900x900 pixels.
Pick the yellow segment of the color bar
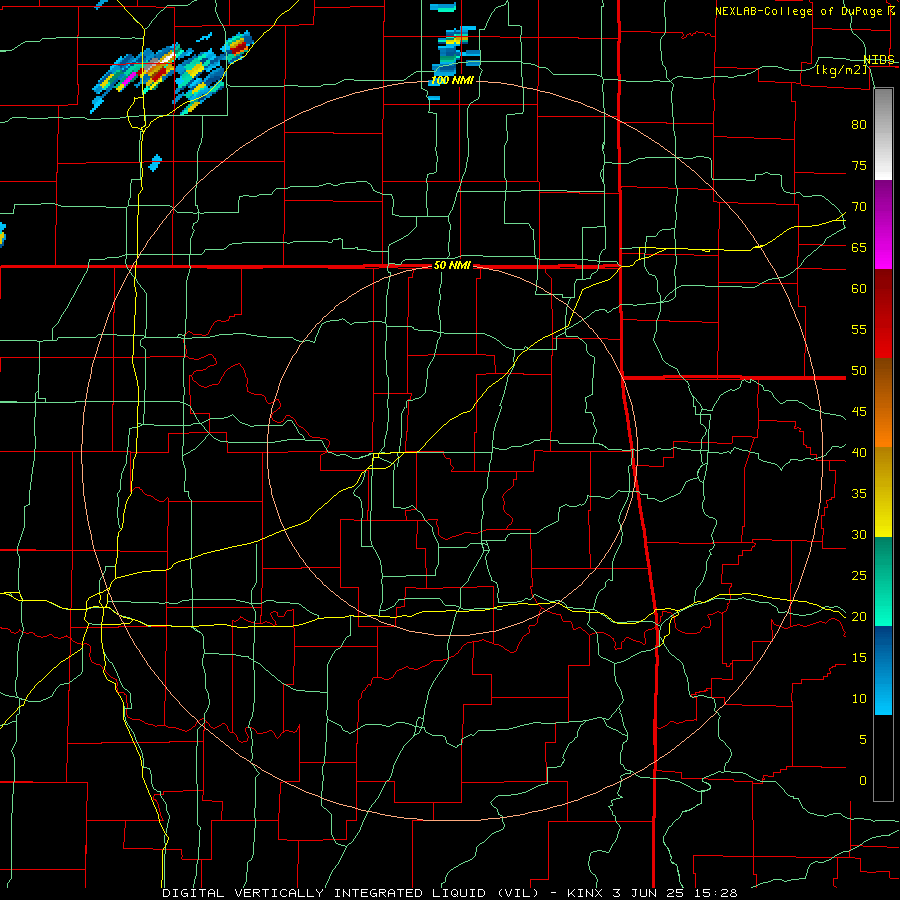pyautogui.click(x=883, y=492)
